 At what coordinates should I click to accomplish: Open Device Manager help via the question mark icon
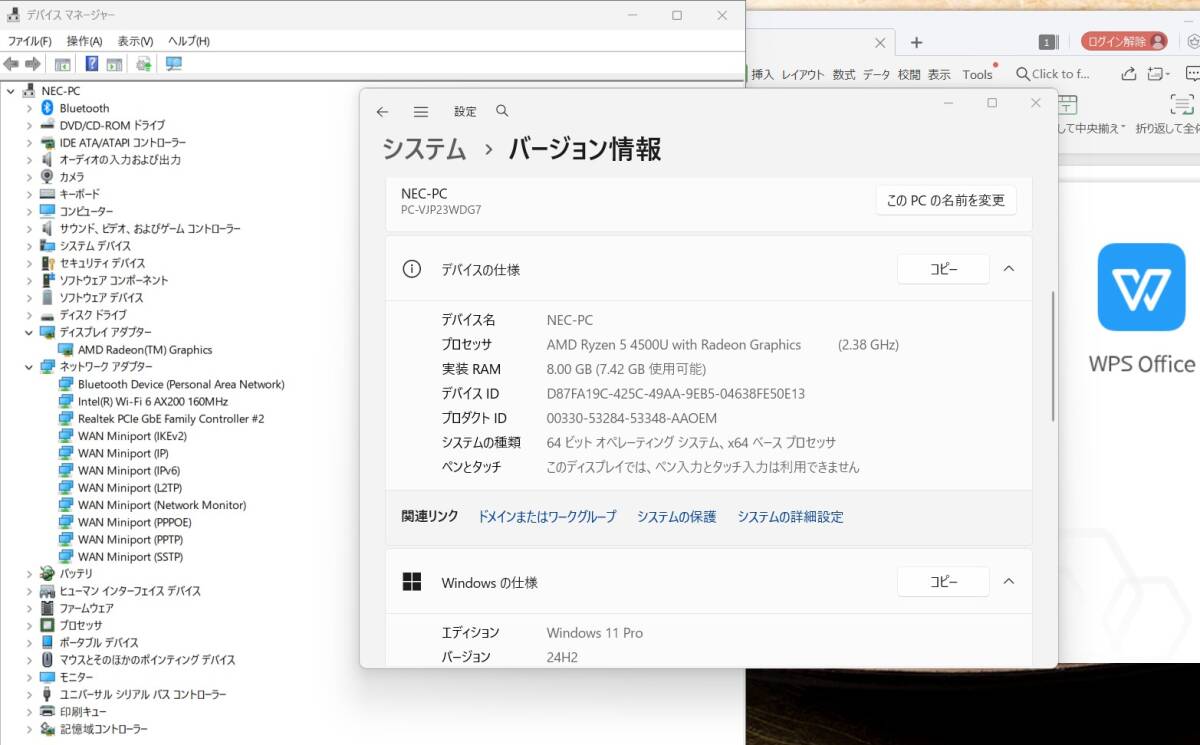coord(92,63)
